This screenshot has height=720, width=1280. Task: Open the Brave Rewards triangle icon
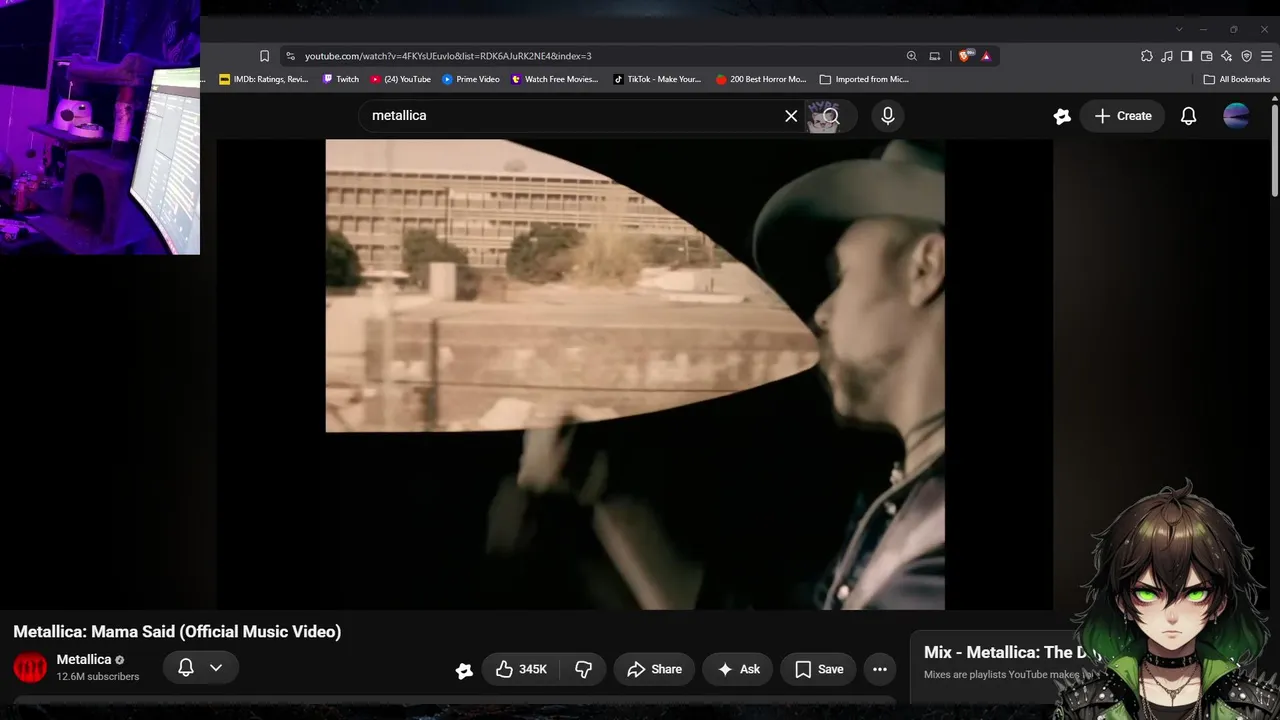986,56
